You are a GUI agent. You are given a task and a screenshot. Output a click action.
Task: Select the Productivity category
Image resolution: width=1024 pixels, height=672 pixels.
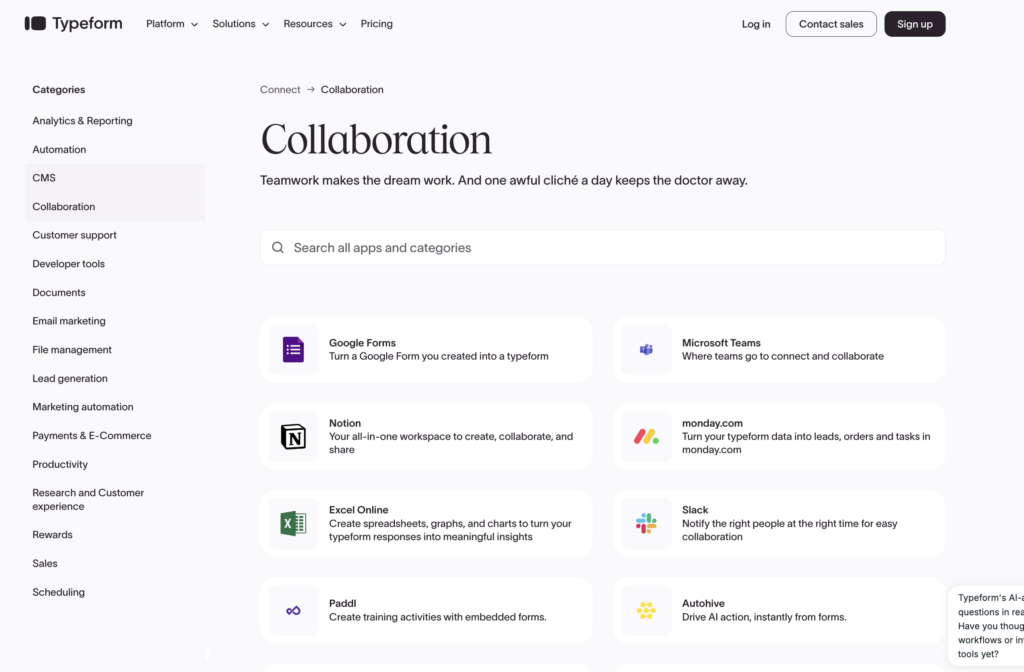(60, 464)
